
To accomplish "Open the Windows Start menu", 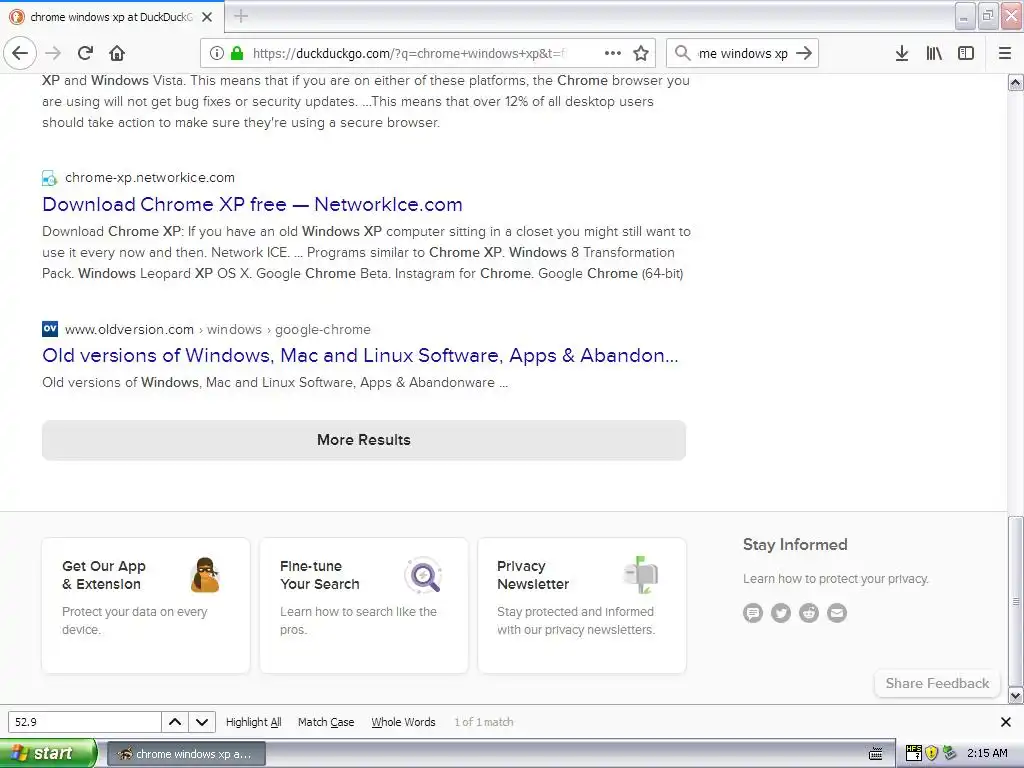I will point(48,754).
